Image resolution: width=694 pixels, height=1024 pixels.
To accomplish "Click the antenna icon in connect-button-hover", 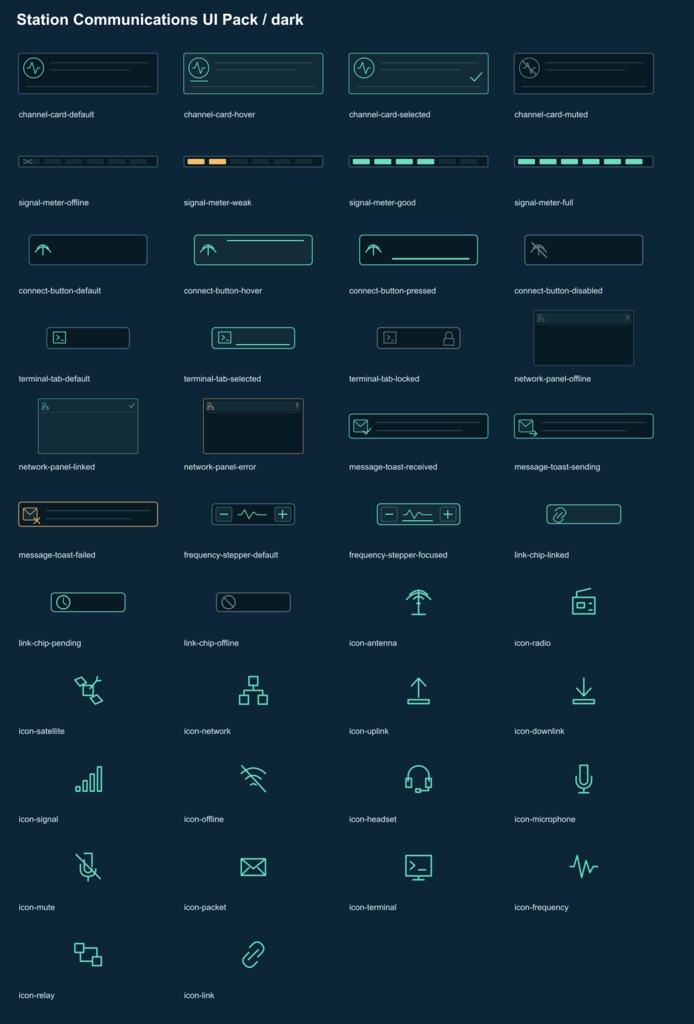I will click(208, 249).
